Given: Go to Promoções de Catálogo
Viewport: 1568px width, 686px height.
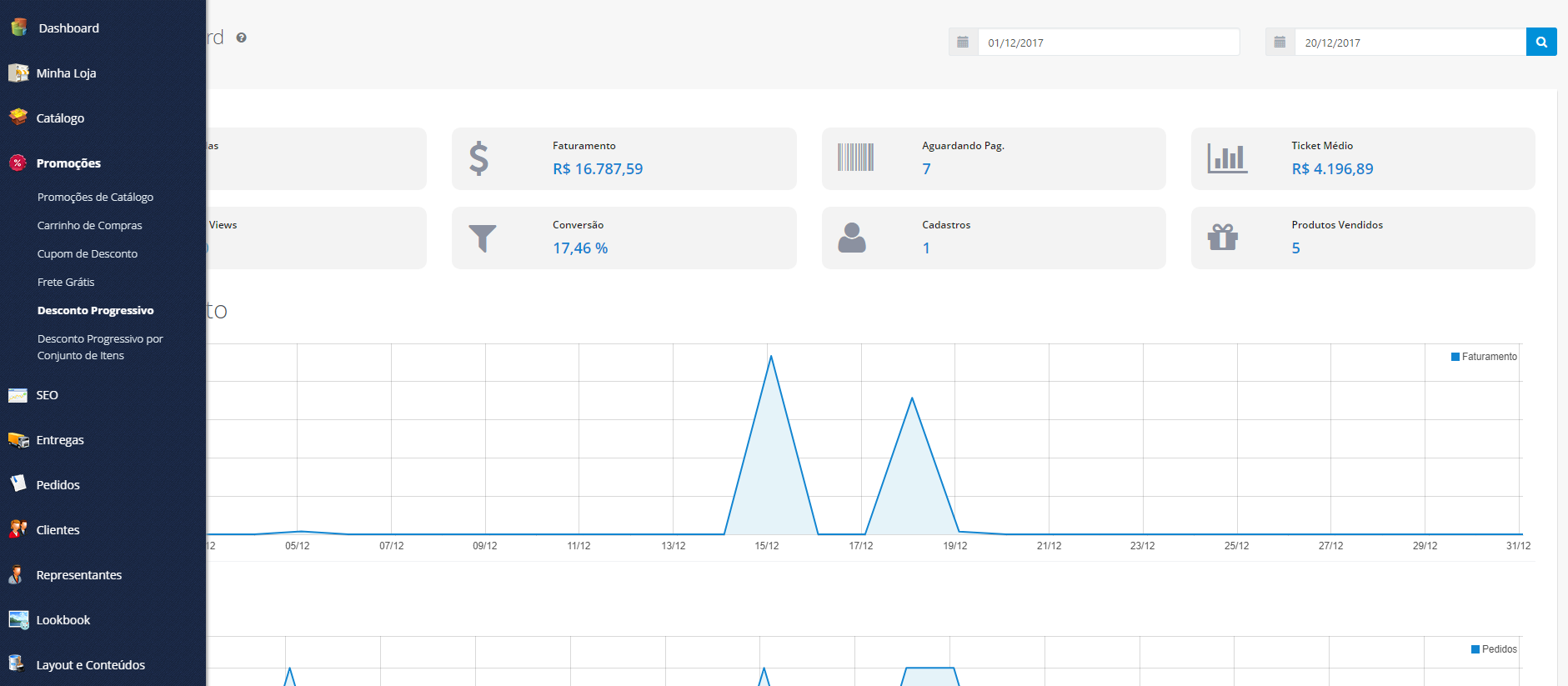Looking at the screenshot, I should [x=95, y=197].
